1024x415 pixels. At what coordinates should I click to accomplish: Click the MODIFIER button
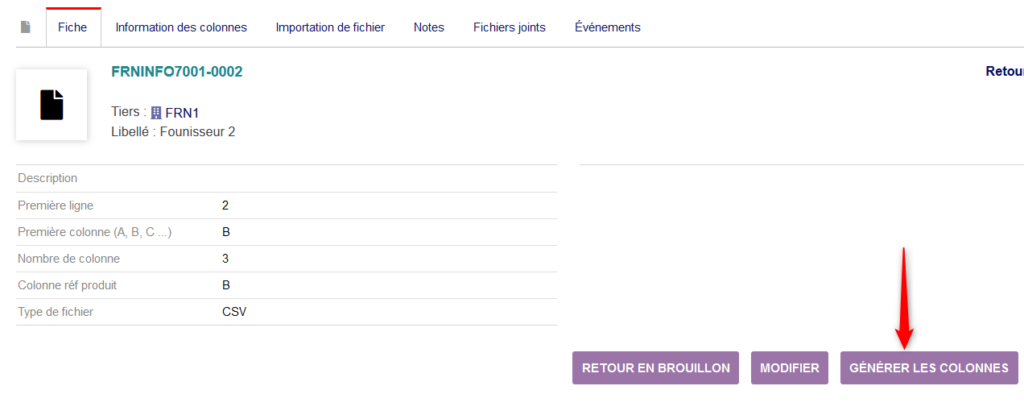pyautogui.click(x=790, y=368)
